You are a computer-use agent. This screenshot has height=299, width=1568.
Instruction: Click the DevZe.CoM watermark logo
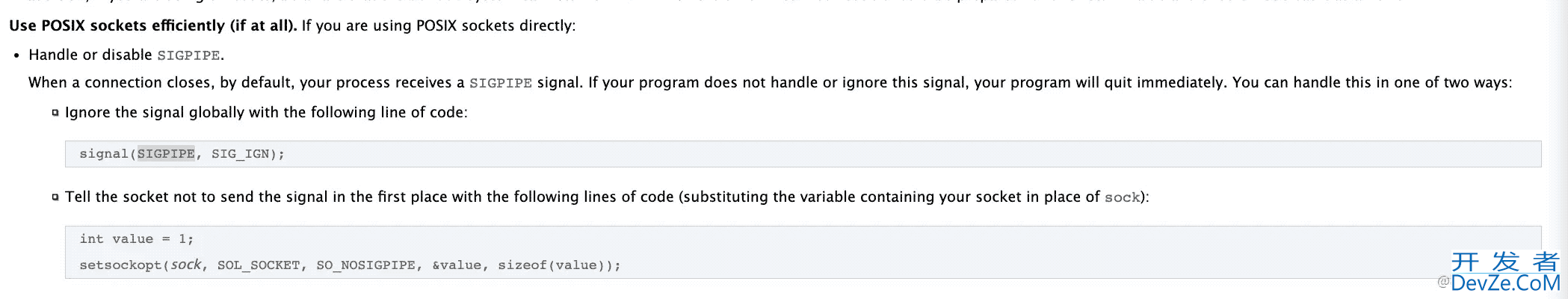click(x=1505, y=283)
